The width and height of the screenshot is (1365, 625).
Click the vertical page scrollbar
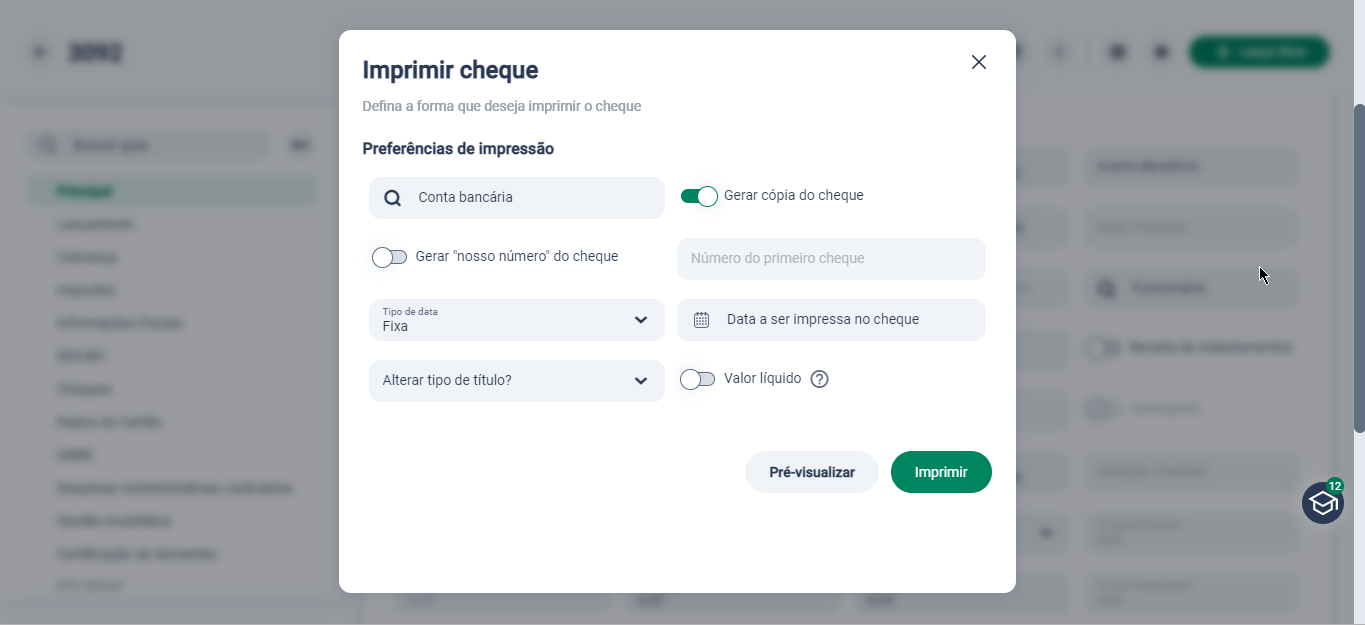point(1359,268)
